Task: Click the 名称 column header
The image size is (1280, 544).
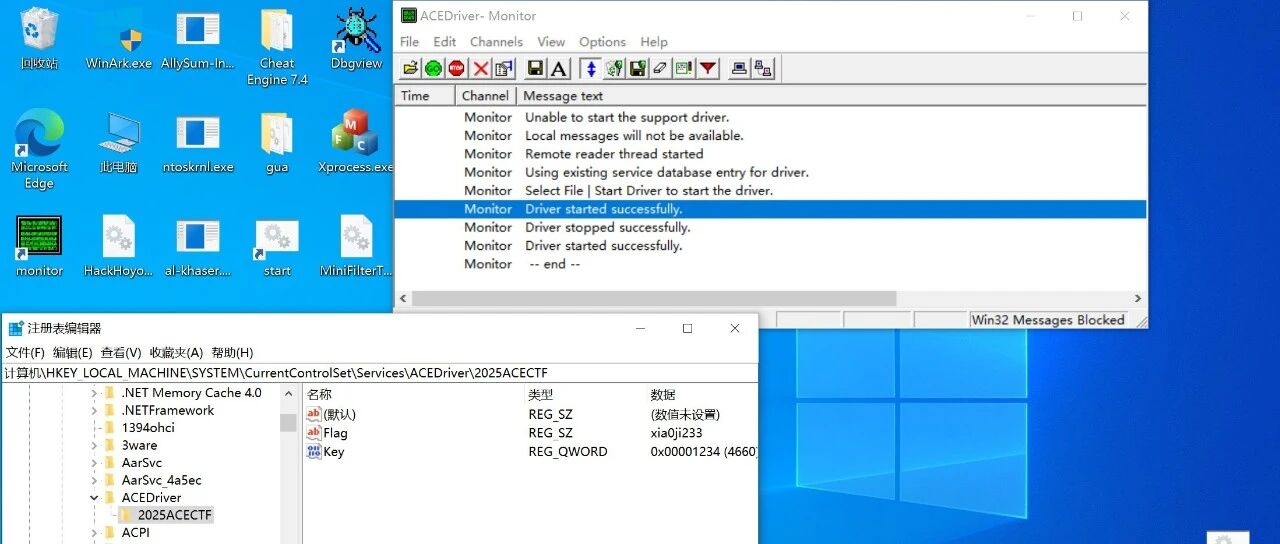Action: click(319, 395)
